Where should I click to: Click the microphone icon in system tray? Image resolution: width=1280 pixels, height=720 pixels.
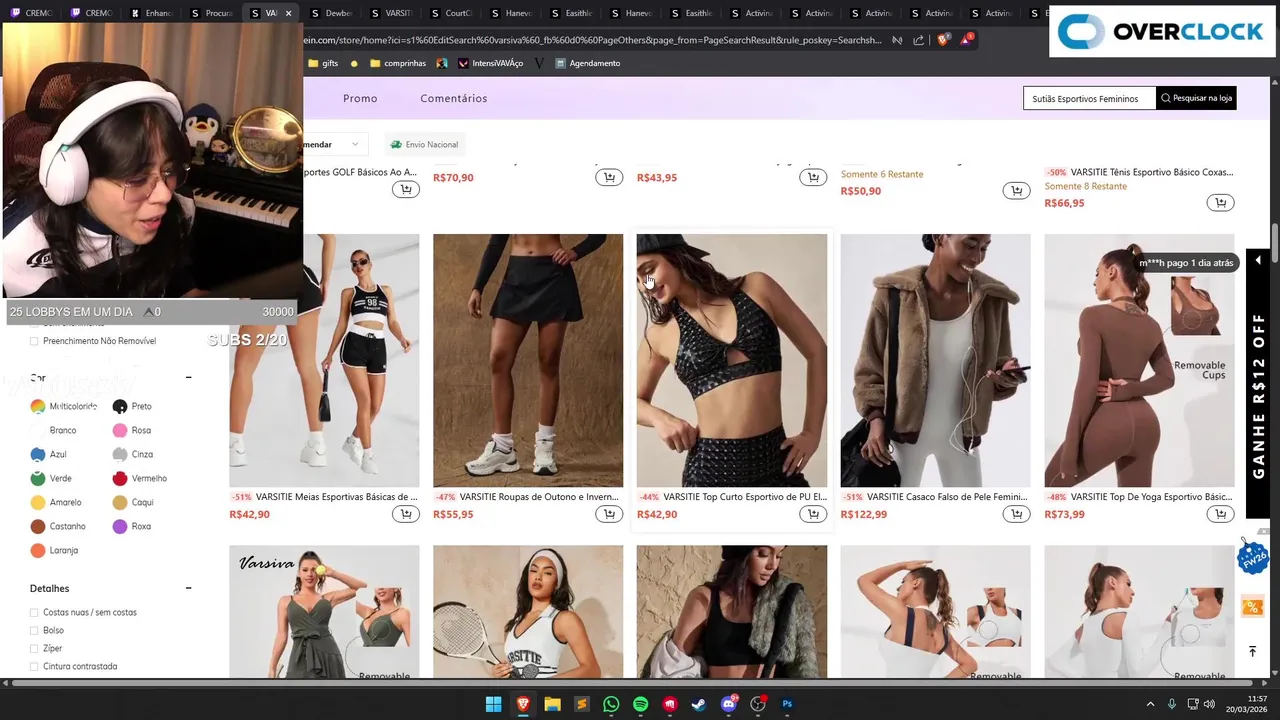pyautogui.click(x=1171, y=704)
